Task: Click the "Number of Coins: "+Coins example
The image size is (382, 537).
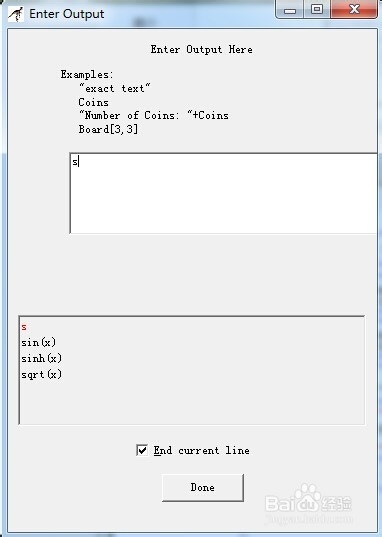Action: pyautogui.click(x=154, y=115)
